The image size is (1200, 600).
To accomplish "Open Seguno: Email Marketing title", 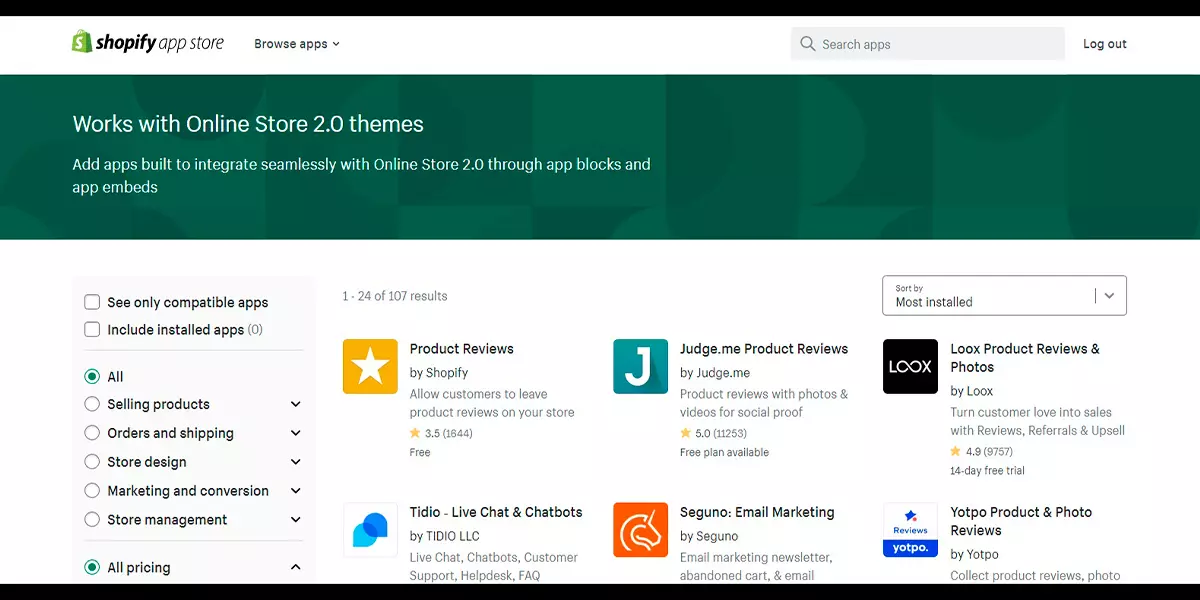I will click(757, 512).
